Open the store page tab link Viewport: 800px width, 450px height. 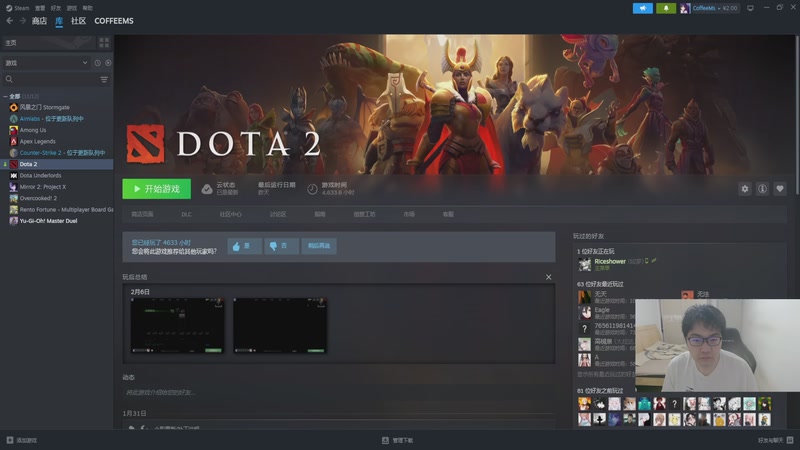point(142,214)
